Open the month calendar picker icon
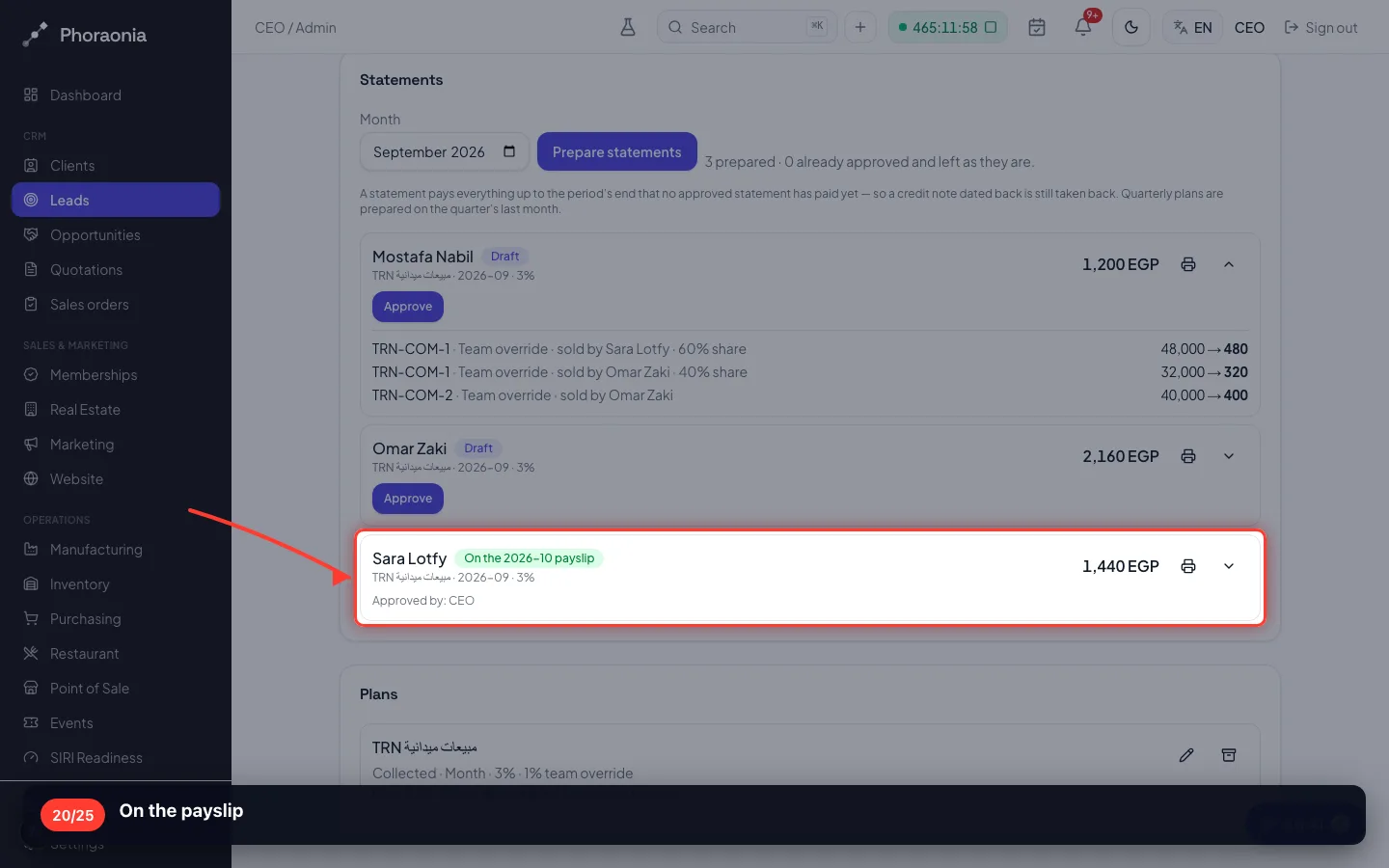 [x=509, y=151]
